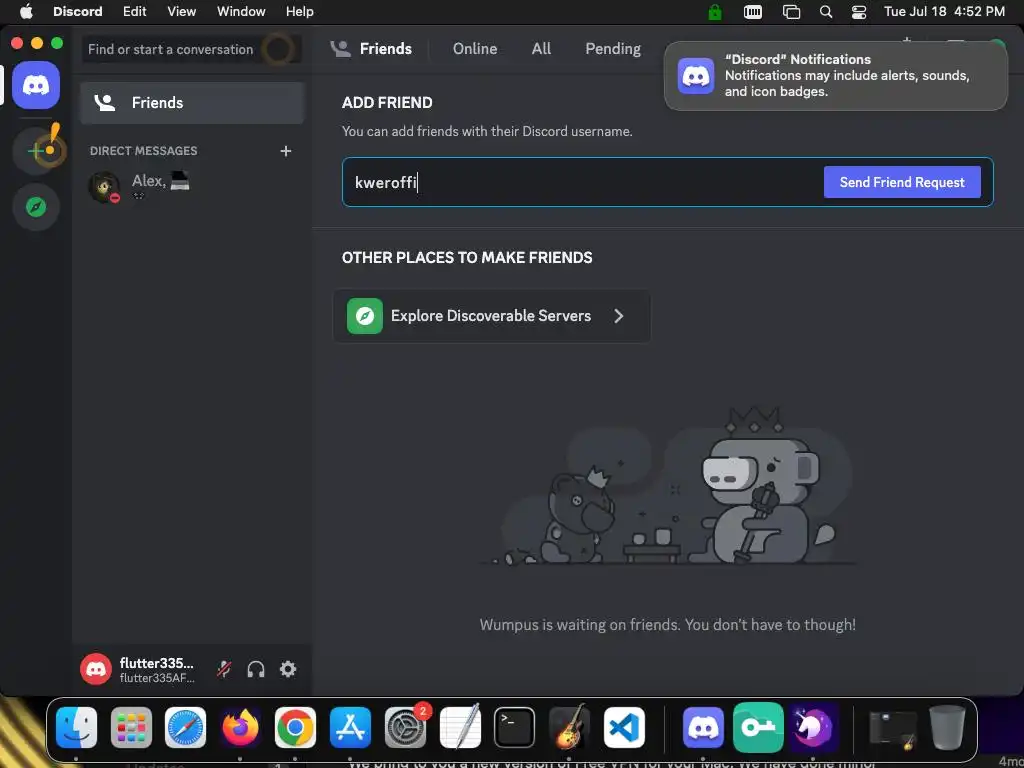The height and width of the screenshot is (768, 1024).
Task: Open the Discord app menu
Action: tap(78, 11)
